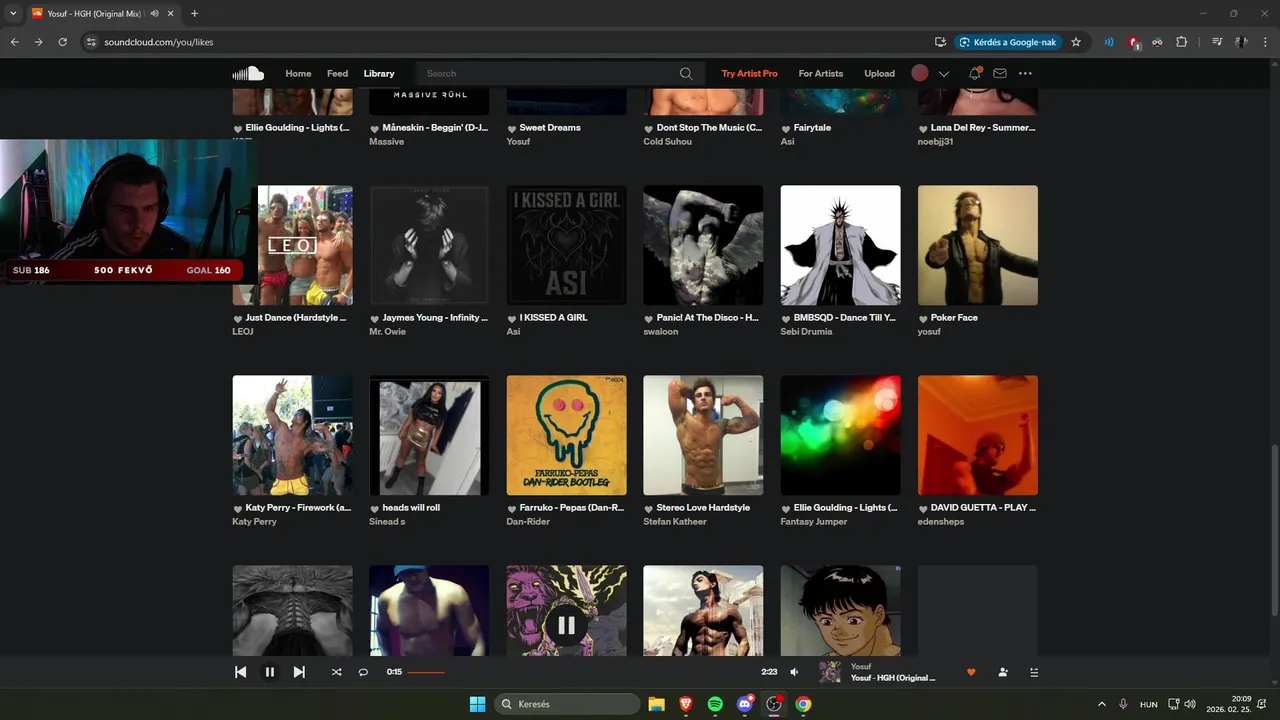The image size is (1280, 720).
Task: Seek within the orange track progress bar
Action: click(x=426, y=672)
